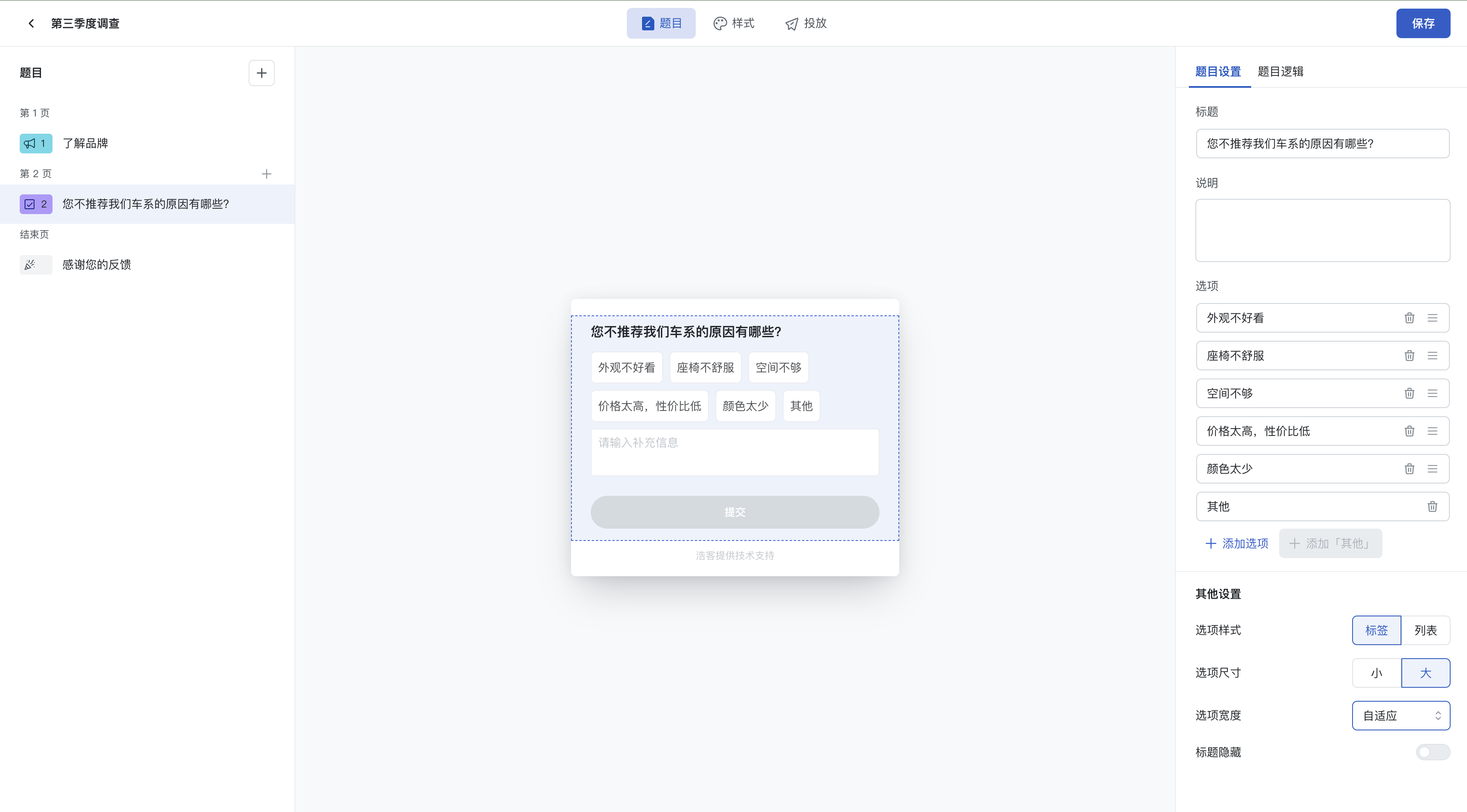Select the 座椅不舒服 tag in preview

pos(705,368)
